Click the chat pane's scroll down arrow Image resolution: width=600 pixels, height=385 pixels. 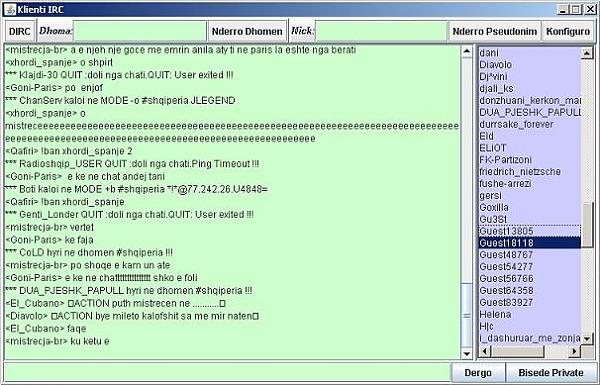(467, 353)
